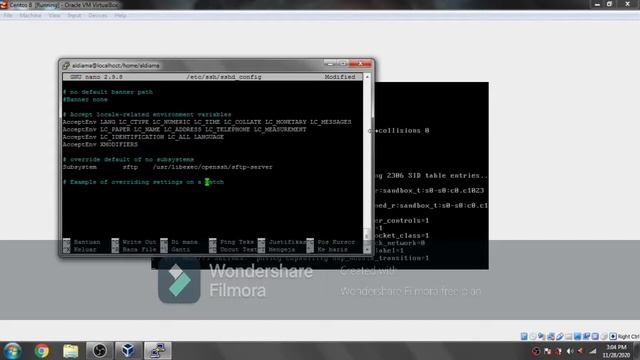The width and height of the screenshot is (640, 360).
Task: Click the 'AcceptEnv LC_IDENTIFICATION LC_ALL LANGUAGE' line
Action: pyautogui.click(x=143, y=137)
